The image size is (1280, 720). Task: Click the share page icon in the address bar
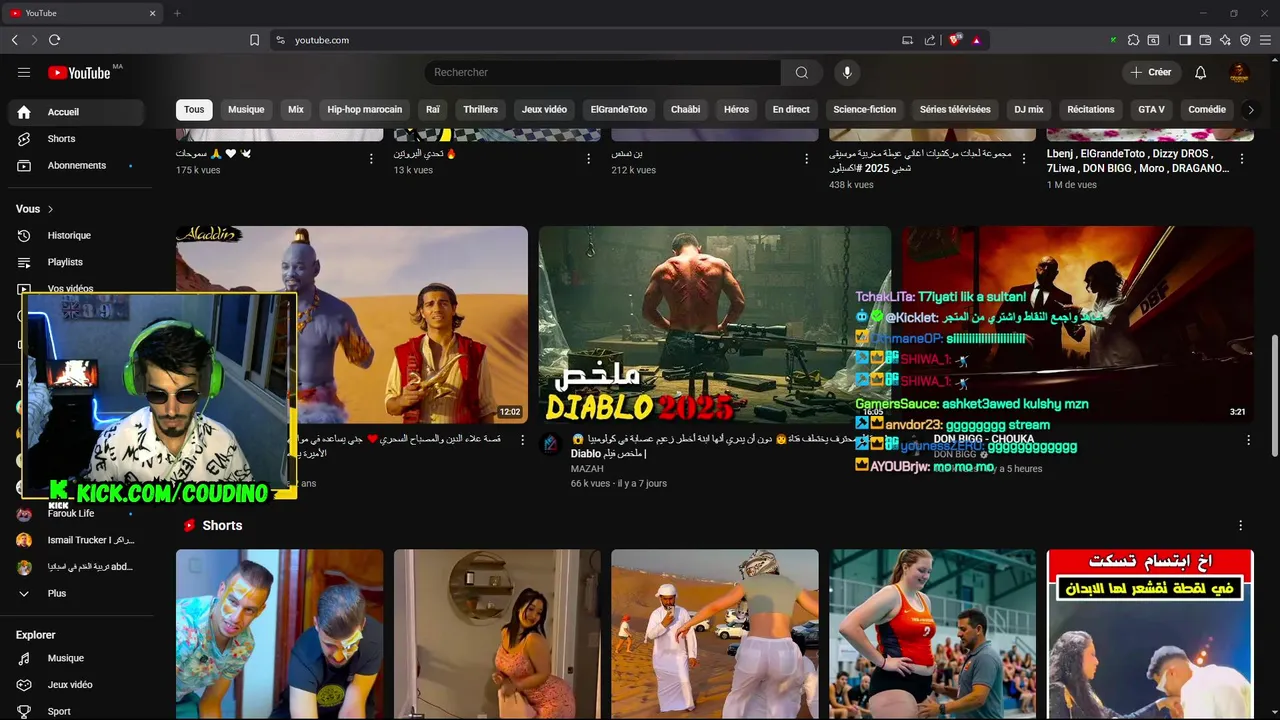930,40
